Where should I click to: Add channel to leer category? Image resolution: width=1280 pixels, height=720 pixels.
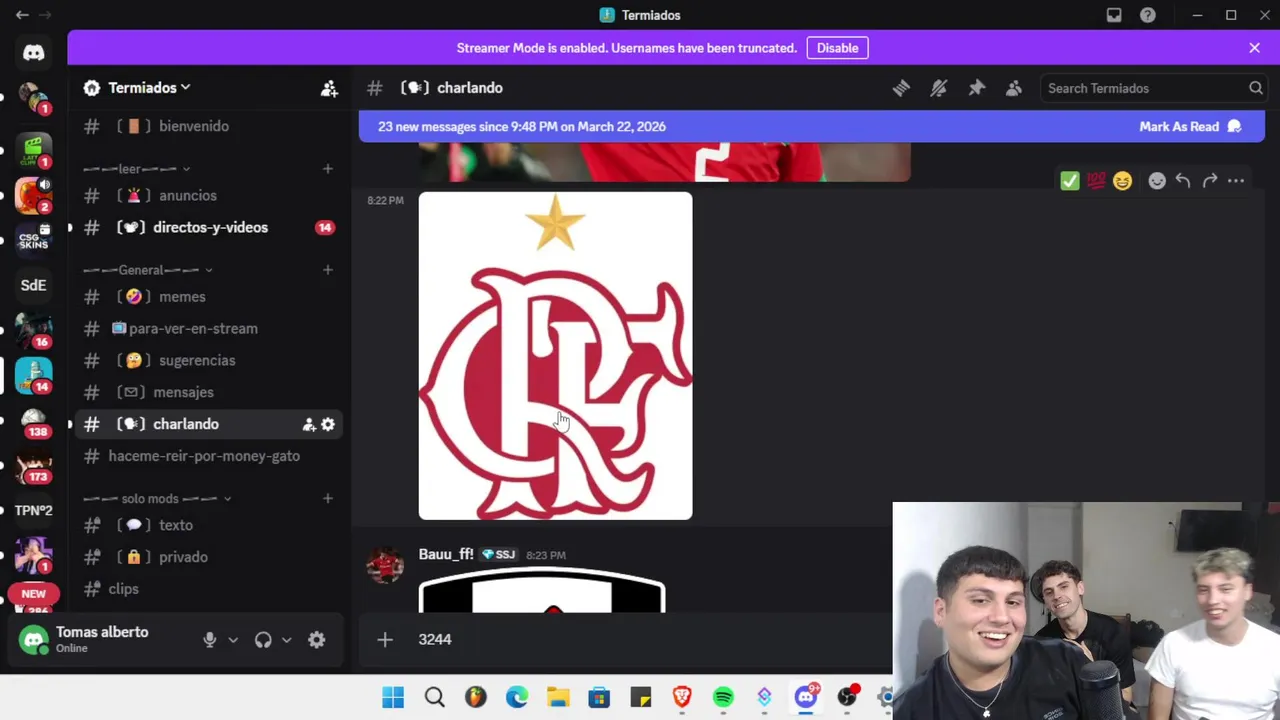327,169
